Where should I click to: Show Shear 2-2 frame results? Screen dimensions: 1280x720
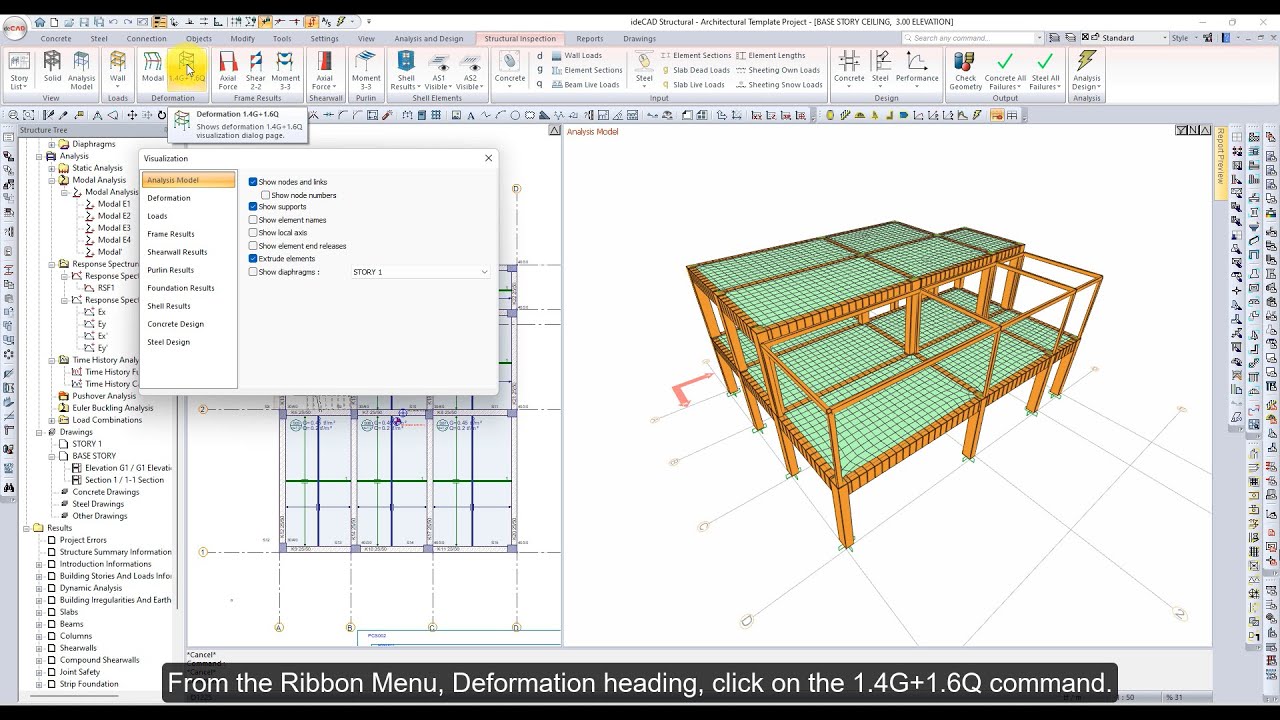click(256, 70)
